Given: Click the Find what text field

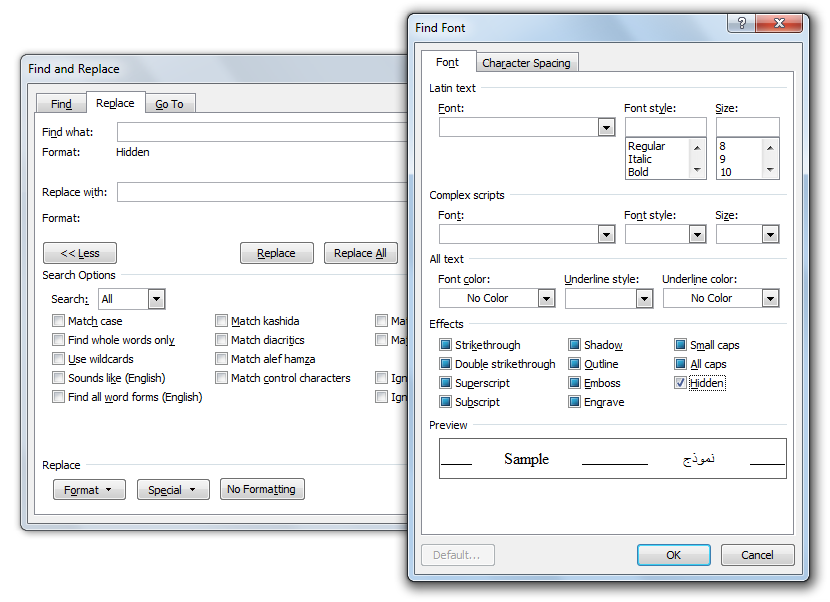Looking at the screenshot, I should click(262, 132).
